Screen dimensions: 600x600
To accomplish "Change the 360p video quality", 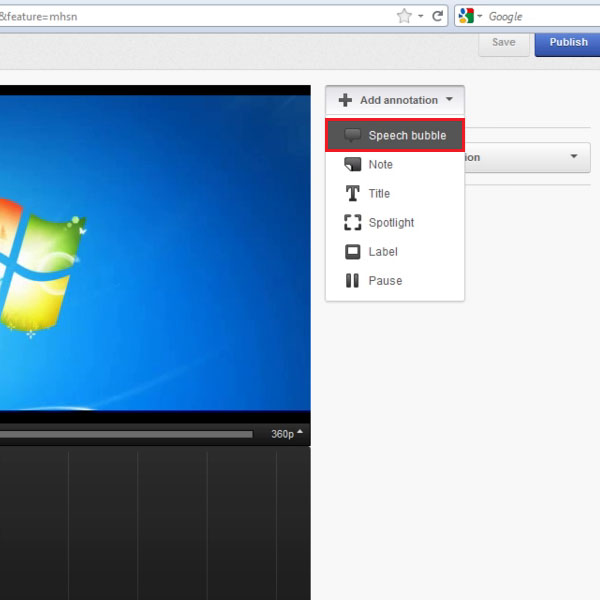I will 287,434.
